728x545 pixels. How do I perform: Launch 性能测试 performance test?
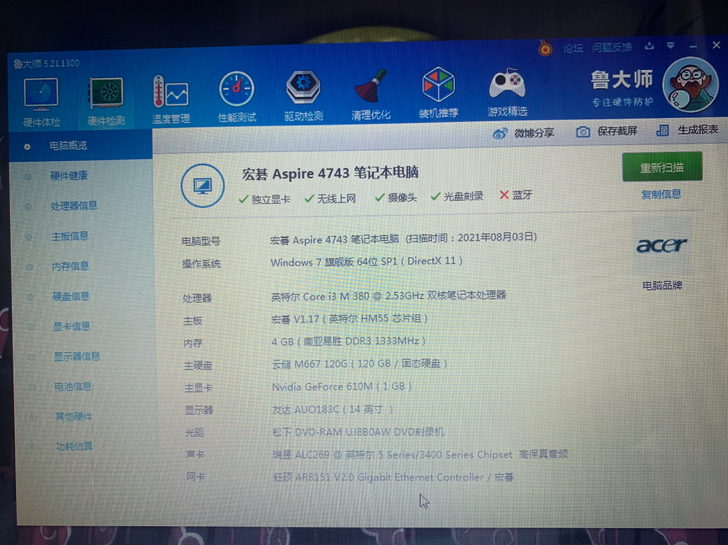237,97
